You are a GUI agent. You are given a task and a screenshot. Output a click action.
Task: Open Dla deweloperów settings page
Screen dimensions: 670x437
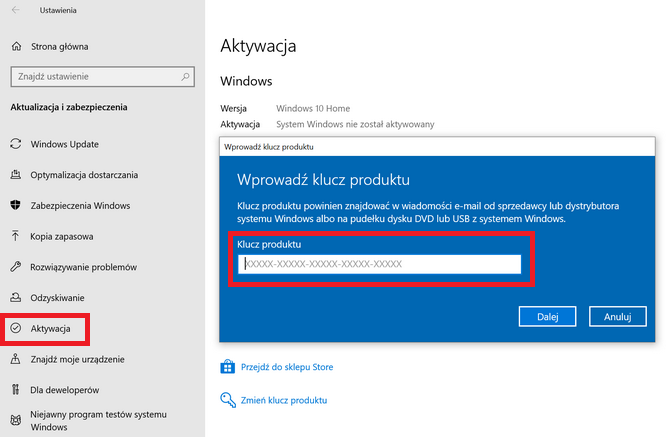coord(65,389)
